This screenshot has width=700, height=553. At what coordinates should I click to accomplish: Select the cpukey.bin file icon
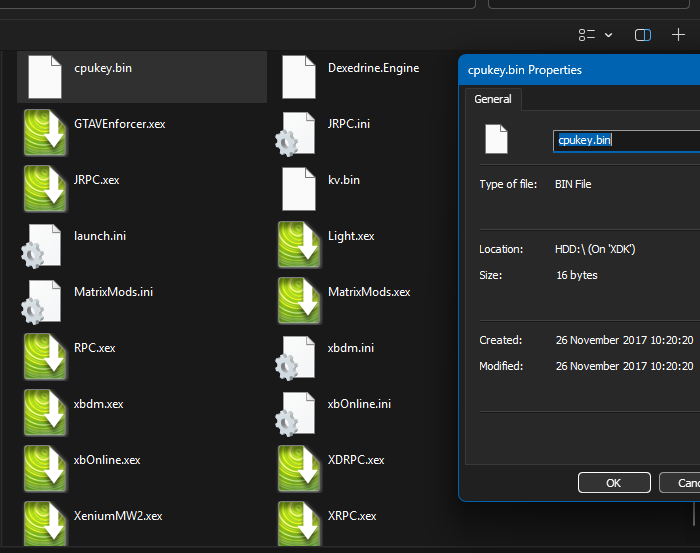click(x=45, y=77)
